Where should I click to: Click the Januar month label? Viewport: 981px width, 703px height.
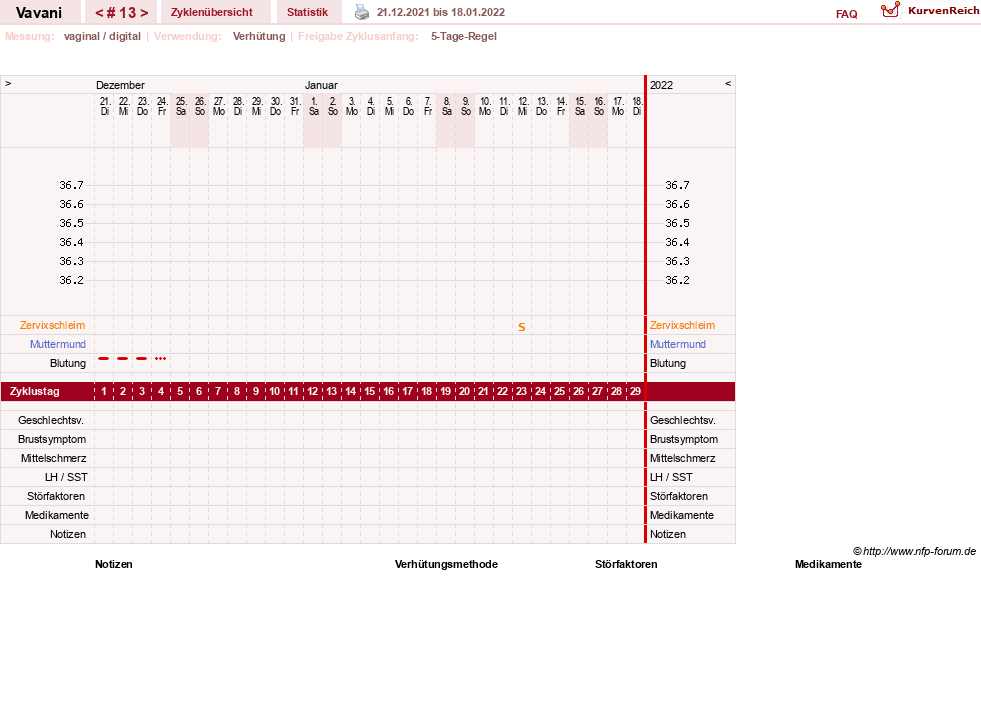pos(321,85)
